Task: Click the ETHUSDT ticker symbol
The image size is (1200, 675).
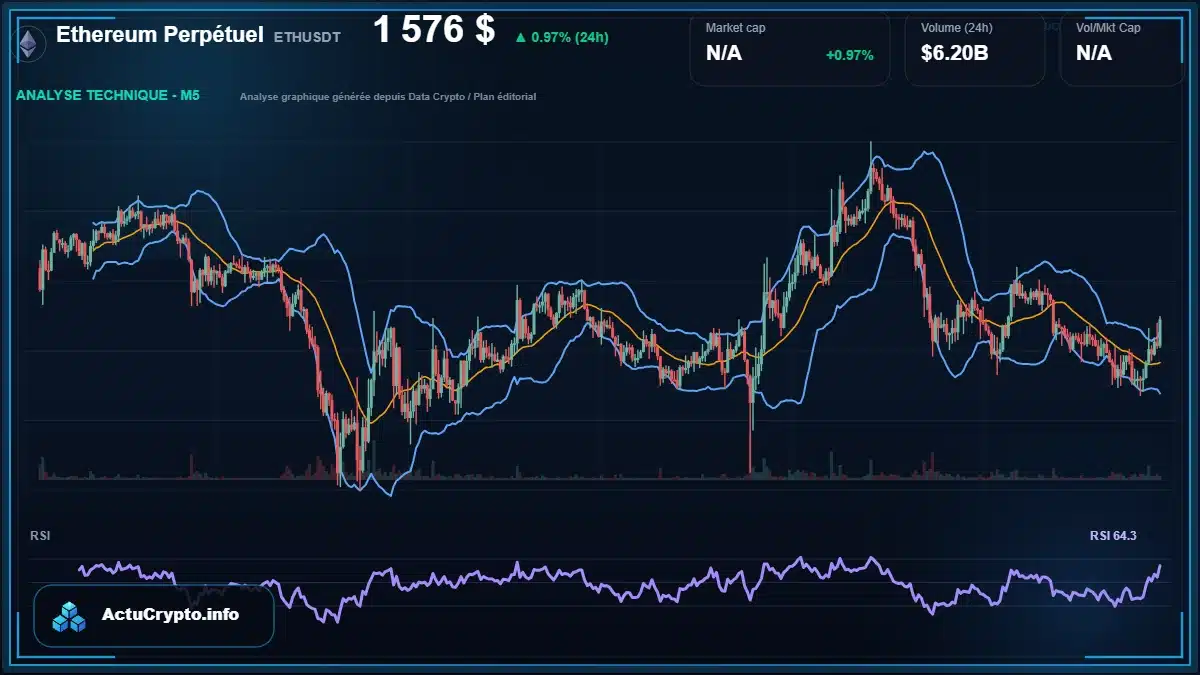Action: coord(307,37)
